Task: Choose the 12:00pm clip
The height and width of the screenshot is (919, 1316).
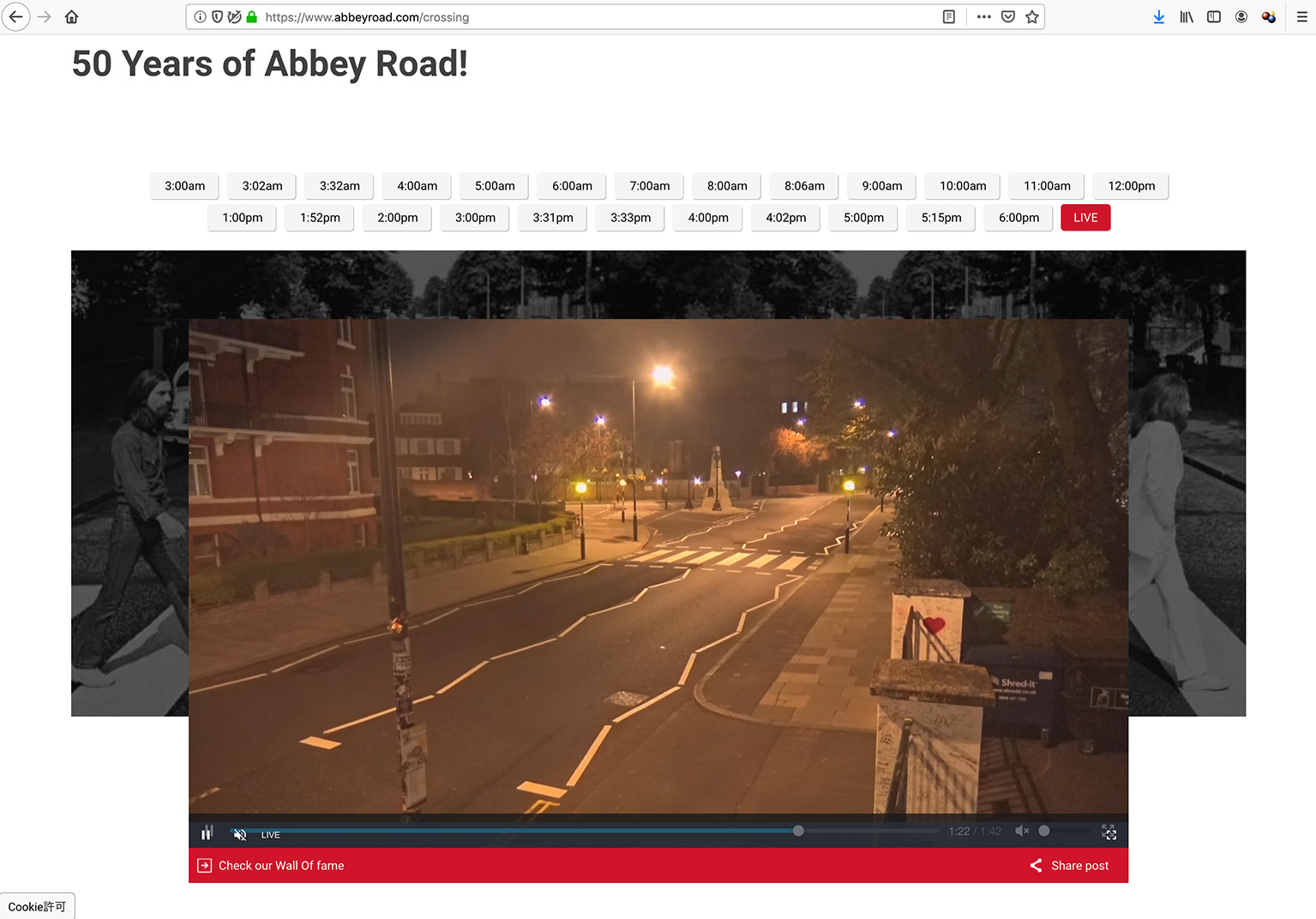Action: (1131, 186)
